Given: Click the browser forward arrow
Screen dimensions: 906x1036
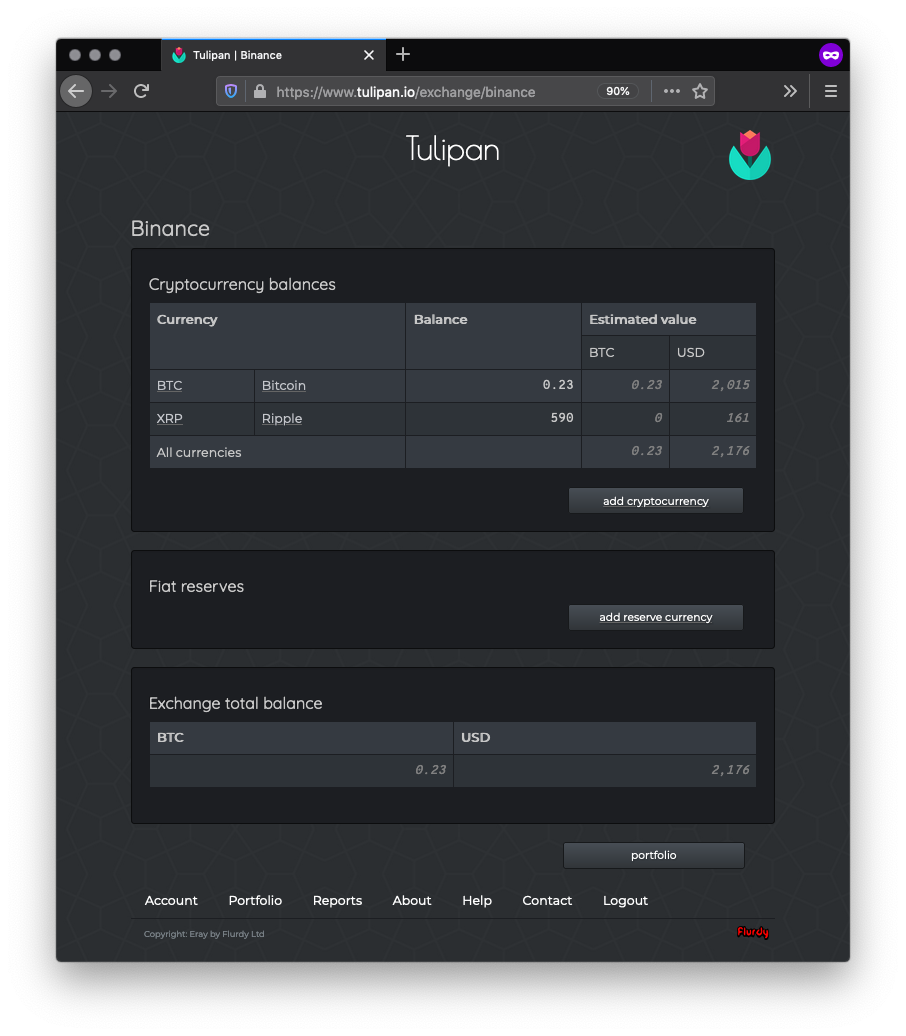Looking at the screenshot, I should point(109,91).
